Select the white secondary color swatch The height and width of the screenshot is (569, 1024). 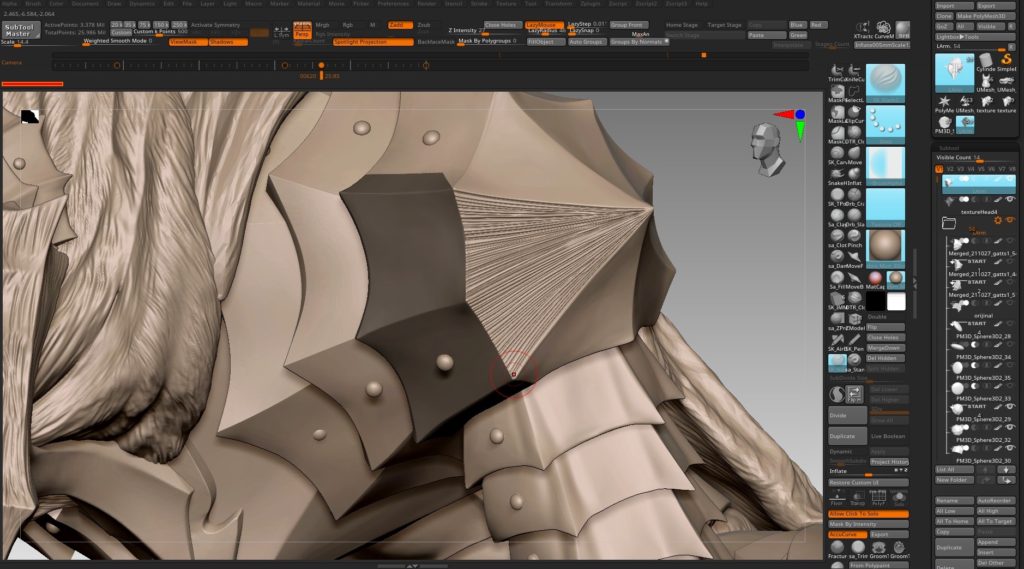[x=896, y=301]
